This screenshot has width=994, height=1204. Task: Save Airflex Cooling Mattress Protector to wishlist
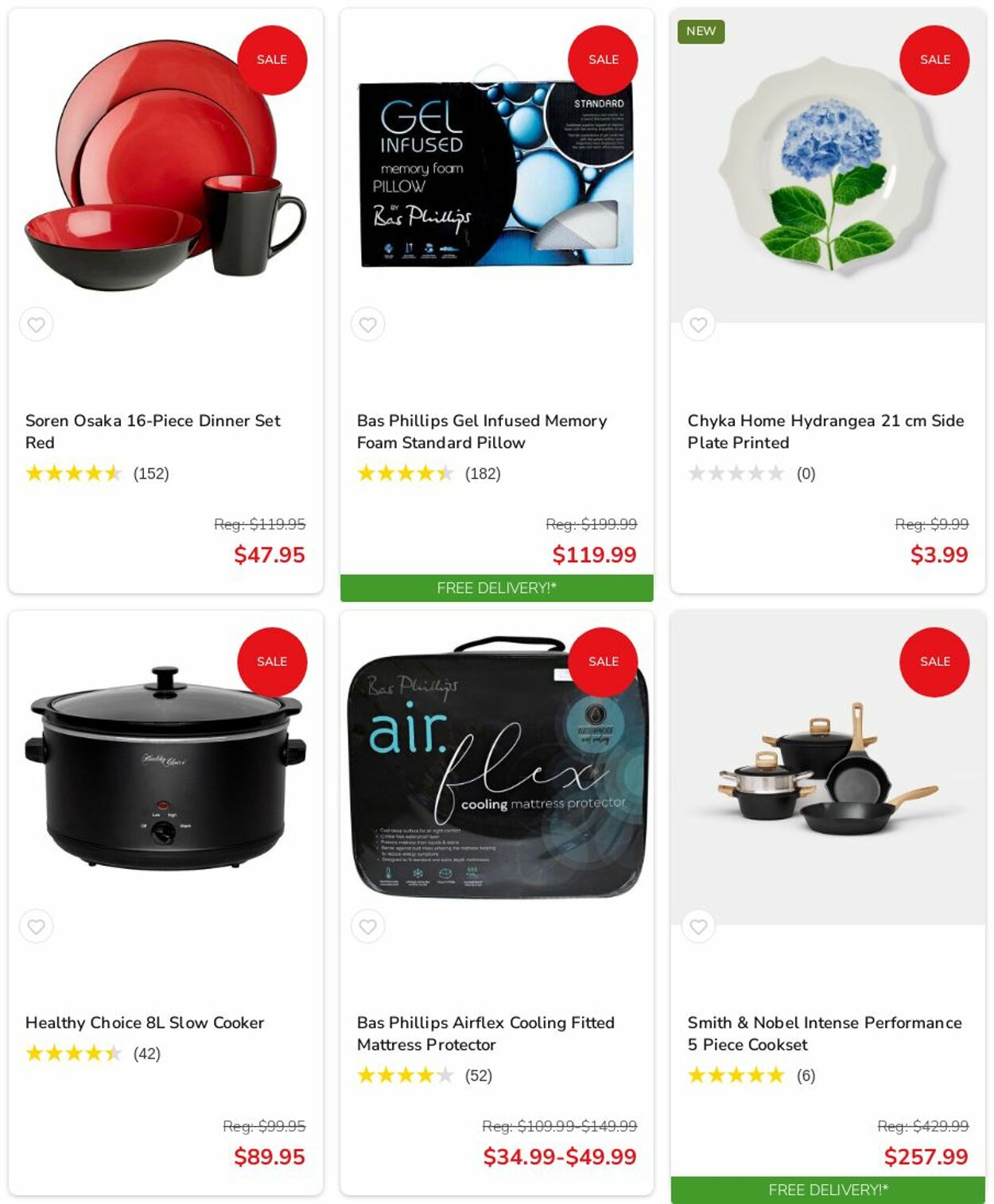(x=367, y=926)
